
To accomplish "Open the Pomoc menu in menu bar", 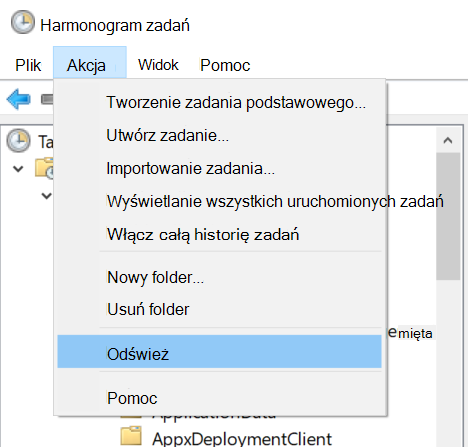I will [x=225, y=65].
